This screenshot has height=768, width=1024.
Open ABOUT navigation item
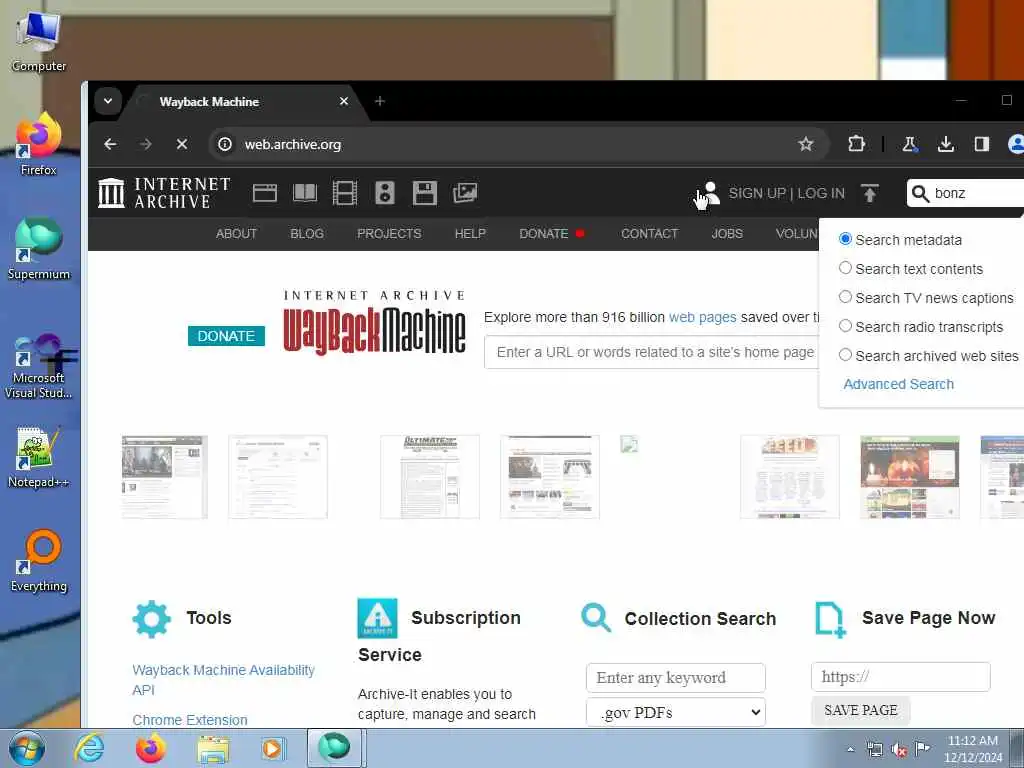tap(236, 233)
